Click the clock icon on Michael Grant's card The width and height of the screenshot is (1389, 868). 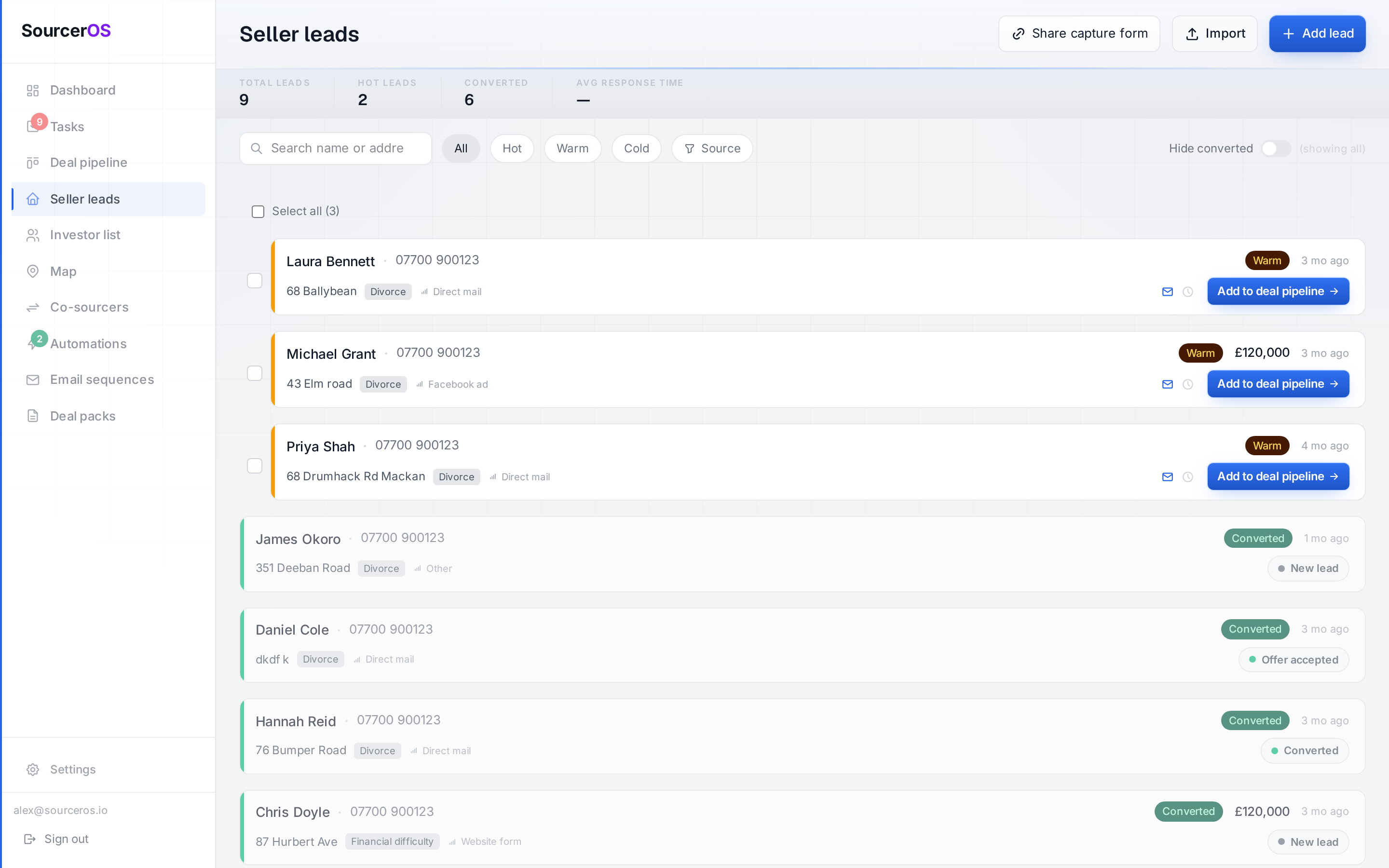tap(1188, 384)
